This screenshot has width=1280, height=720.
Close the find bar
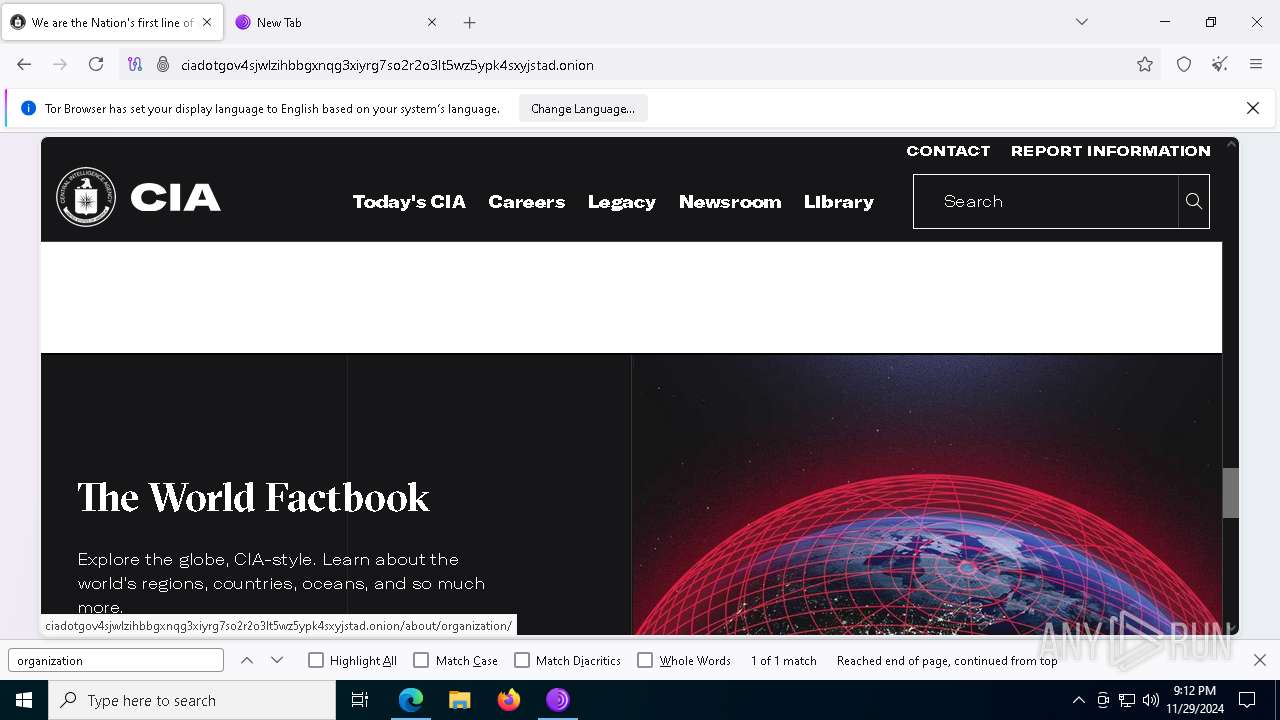point(1260,660)
